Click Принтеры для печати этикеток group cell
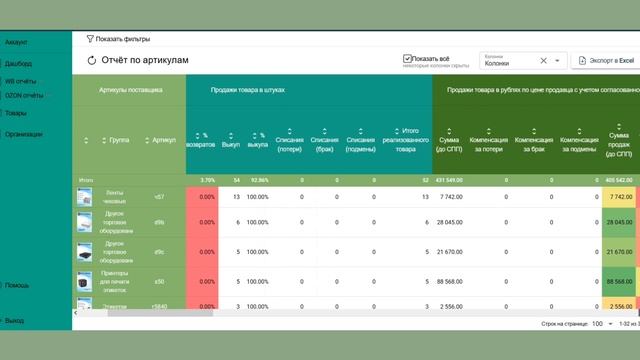This screenshot has width=640, height=360. point(115,282)
